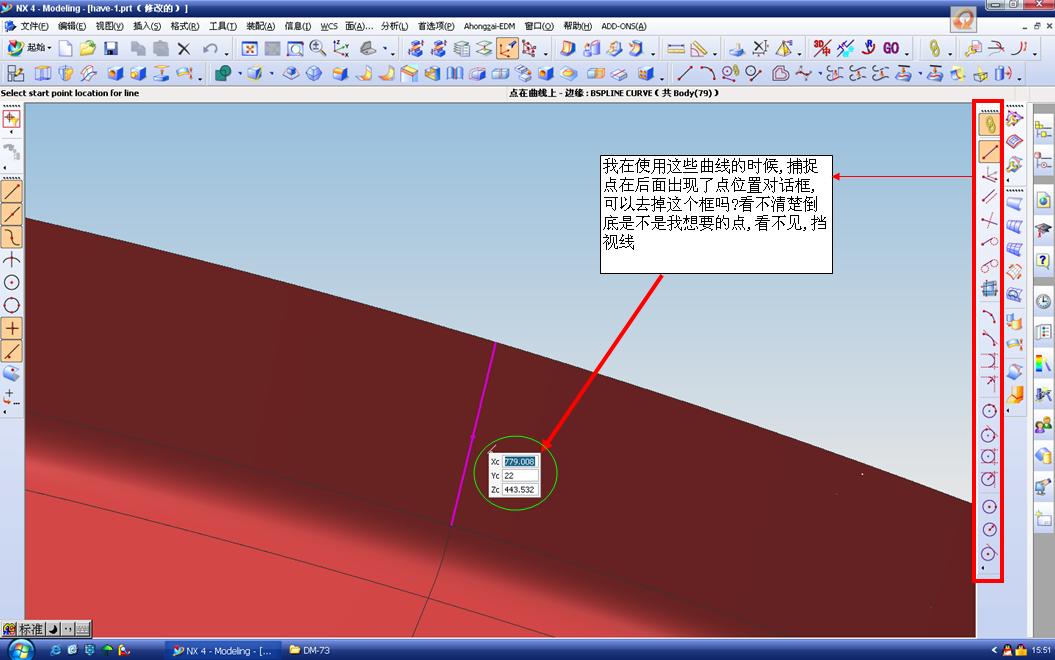Select the circle tool in left toolbar
This screenshot has width=1055, height=660.
coord(11,283)
